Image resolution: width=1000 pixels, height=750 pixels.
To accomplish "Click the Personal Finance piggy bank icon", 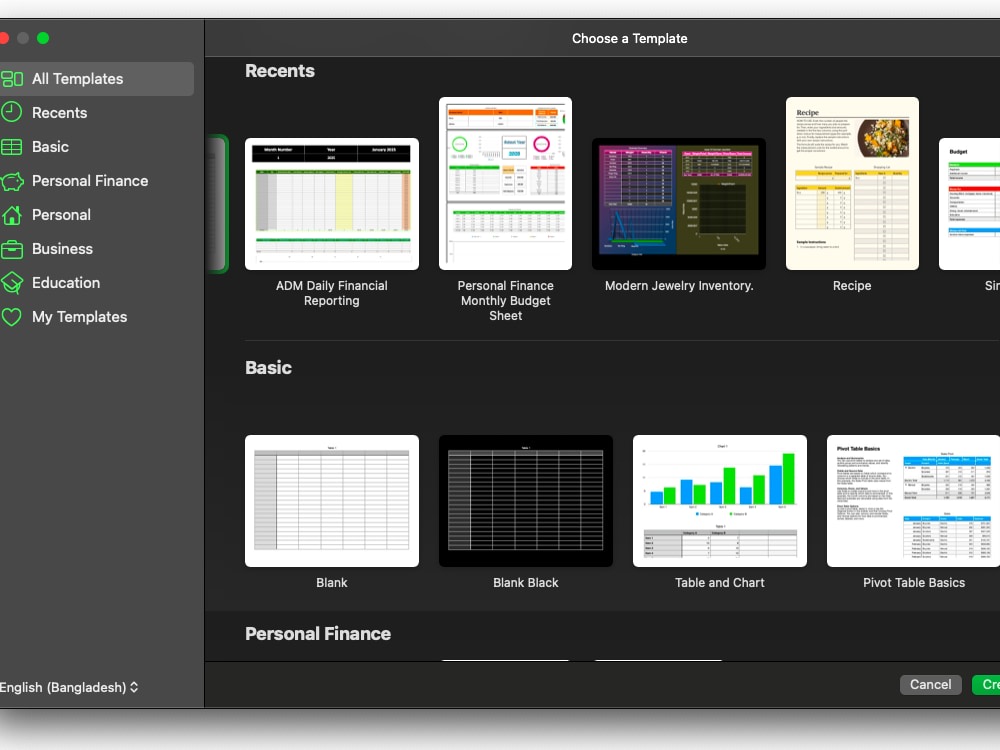I will [12, 181].
